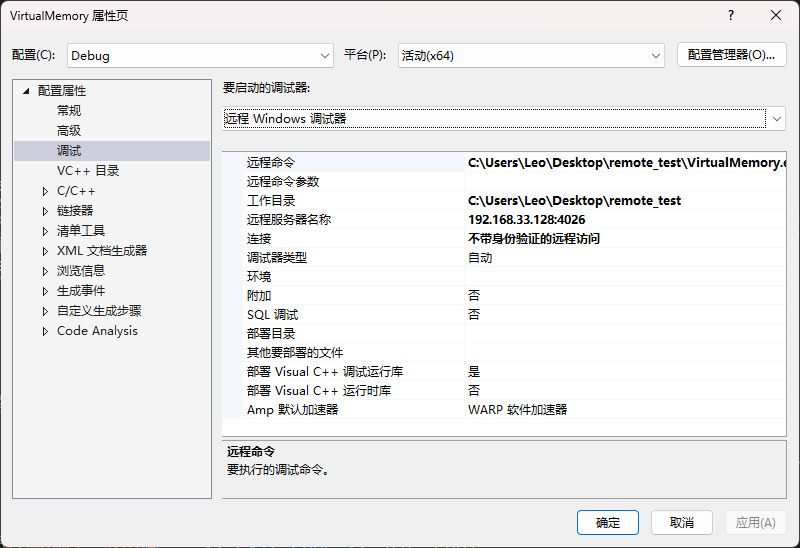Select 常规 in the property tree

[x=69, y=111]
